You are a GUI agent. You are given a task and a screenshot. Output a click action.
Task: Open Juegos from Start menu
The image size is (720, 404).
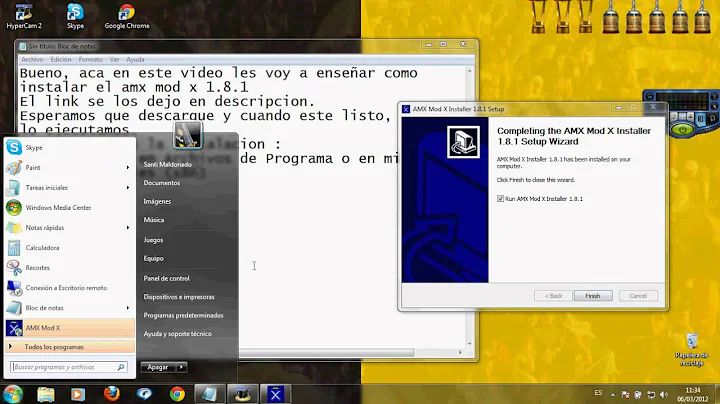coord(153,240)
